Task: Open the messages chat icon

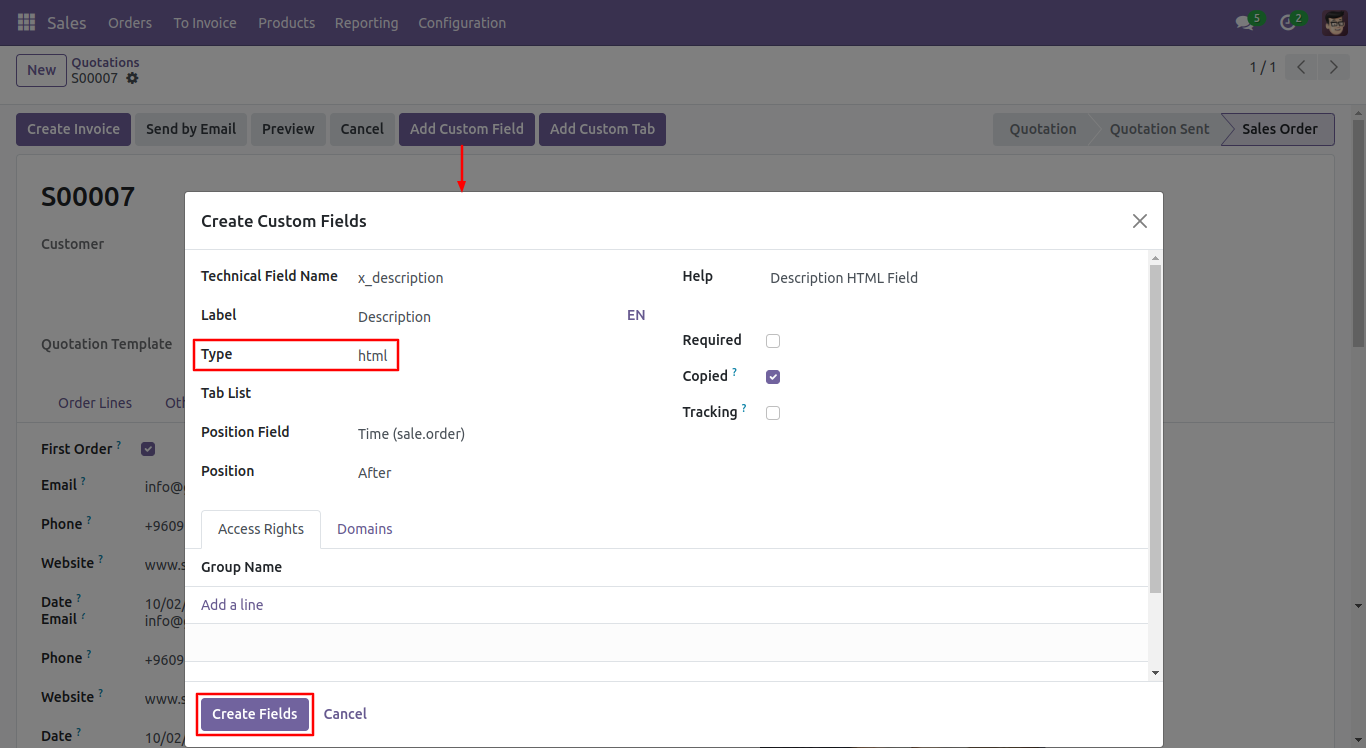Action: (1244, 23)
